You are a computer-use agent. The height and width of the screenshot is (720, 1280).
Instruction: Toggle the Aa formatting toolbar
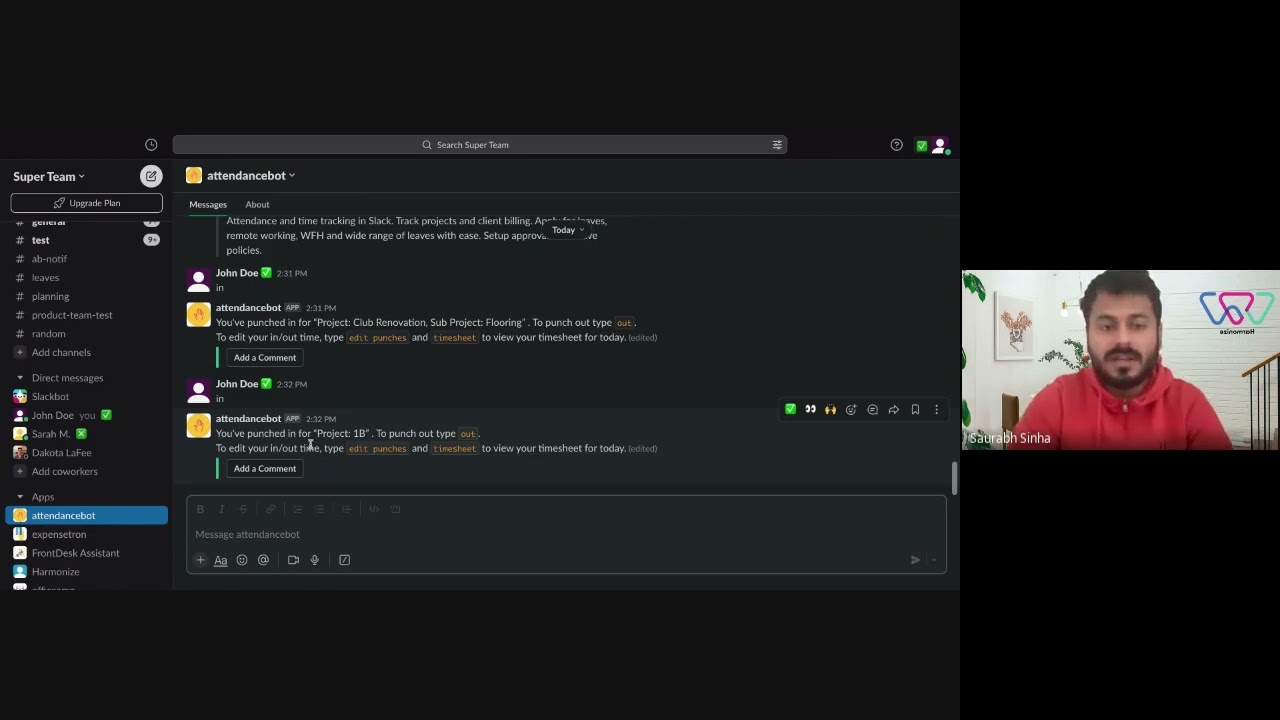tap(221, 560)
